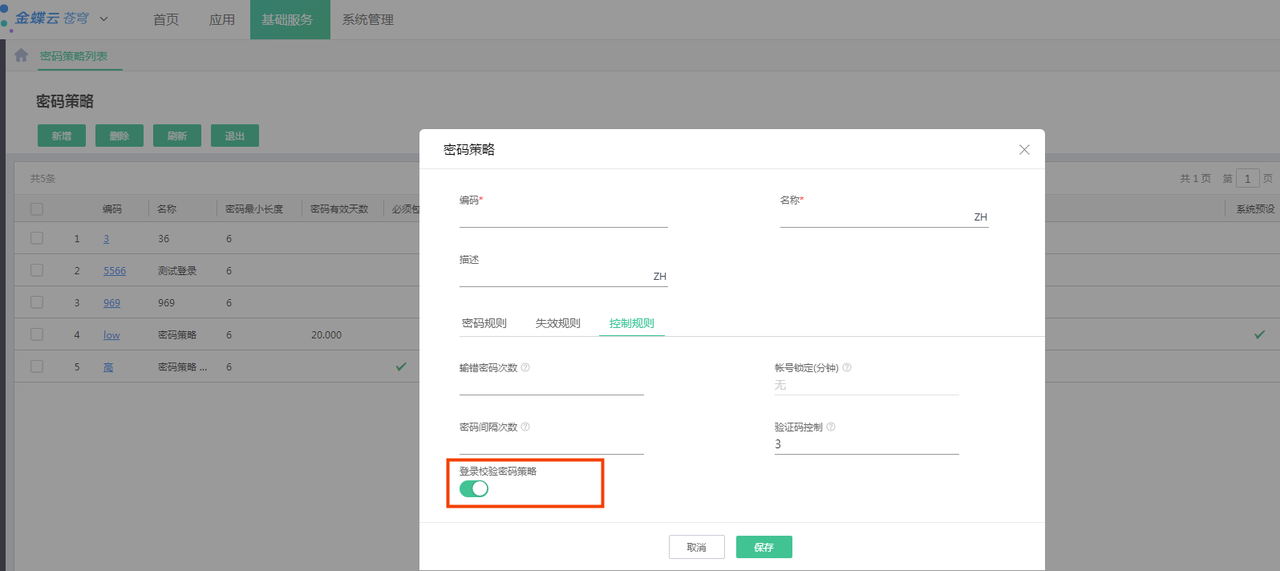Open the 应用 menu
Screen dimensions: 1280x571
222,19
